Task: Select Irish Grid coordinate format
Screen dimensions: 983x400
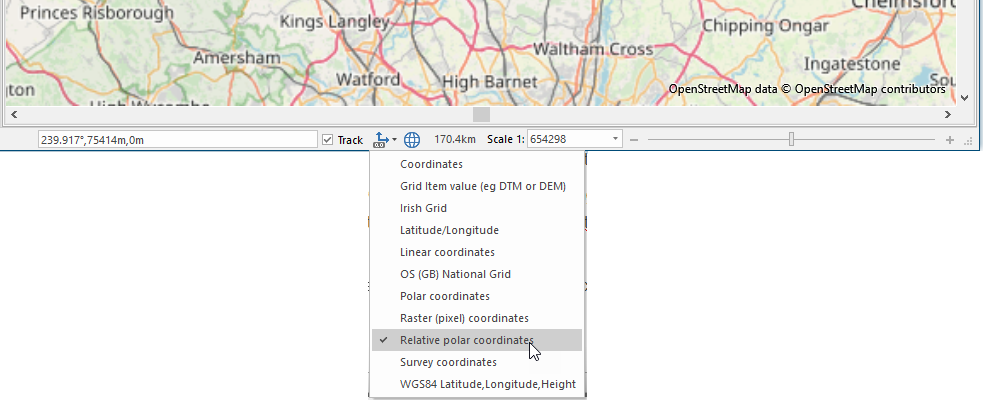Action: tap(423, 208)
